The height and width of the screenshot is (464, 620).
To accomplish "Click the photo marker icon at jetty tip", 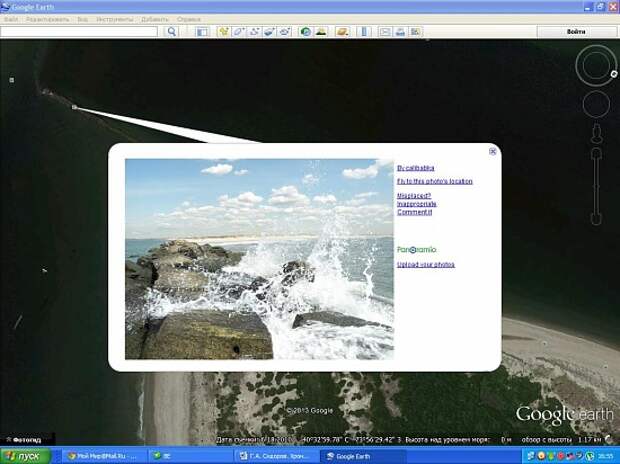I will pyautogui.click(x=74, y=107).
